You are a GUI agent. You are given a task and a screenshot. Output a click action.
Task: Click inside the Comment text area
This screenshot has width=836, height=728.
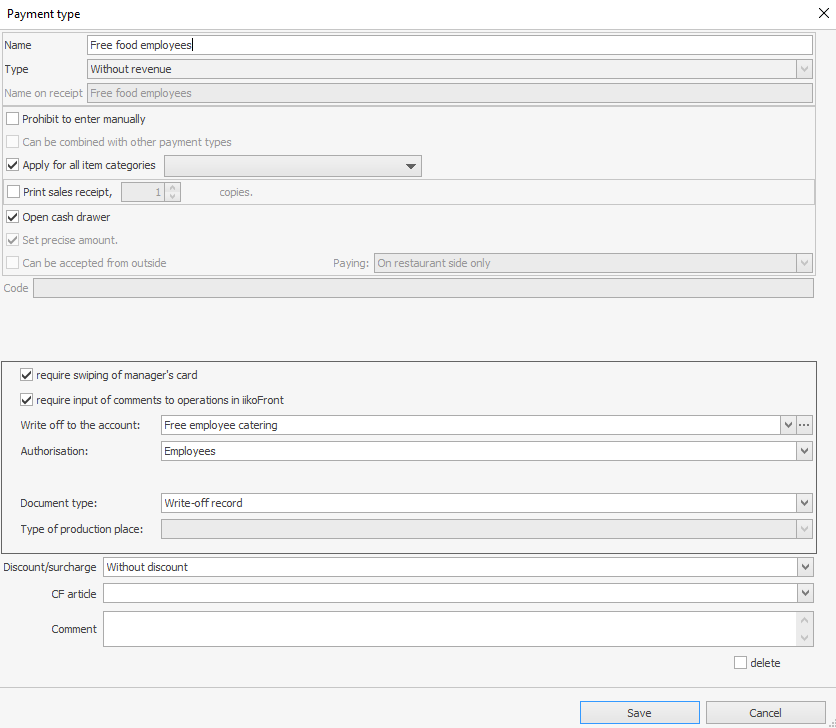[x=450, y=629]
